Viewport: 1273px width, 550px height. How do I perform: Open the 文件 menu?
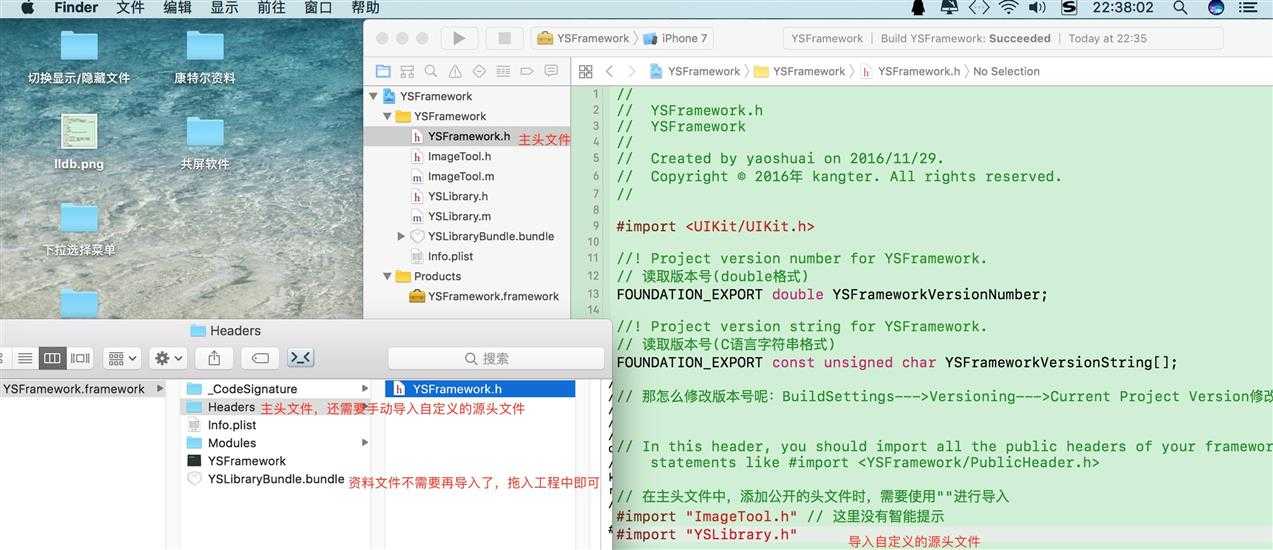(130, 8)
